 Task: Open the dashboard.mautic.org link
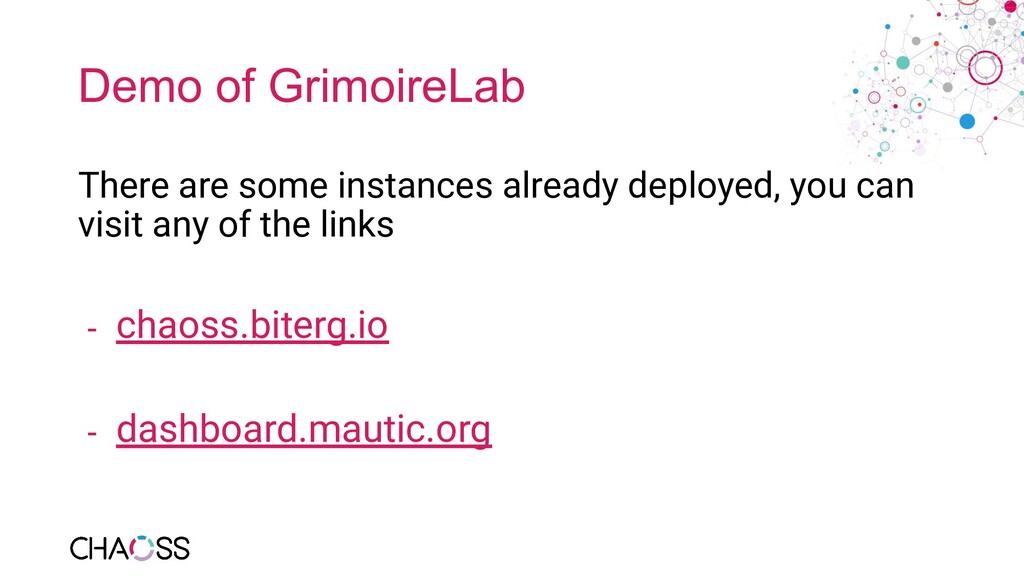click(304, 429)
